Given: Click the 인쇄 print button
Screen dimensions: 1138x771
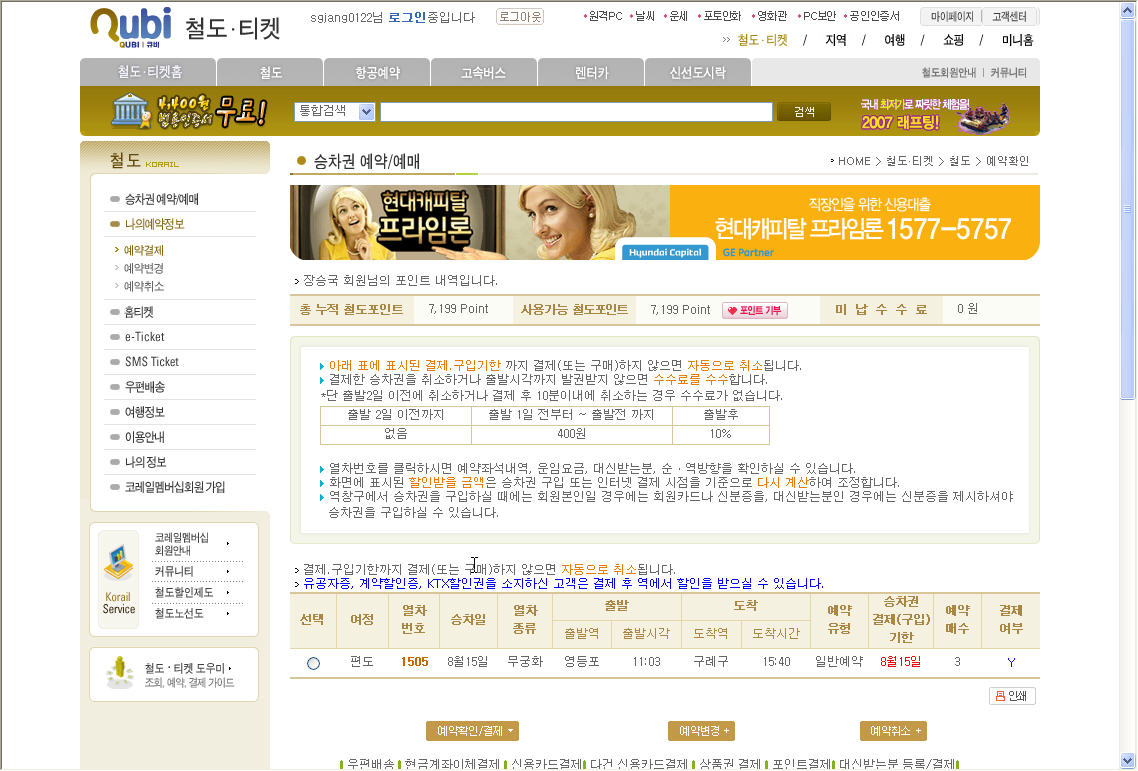Looking at the screenshot, I should tap(1012, 695).
